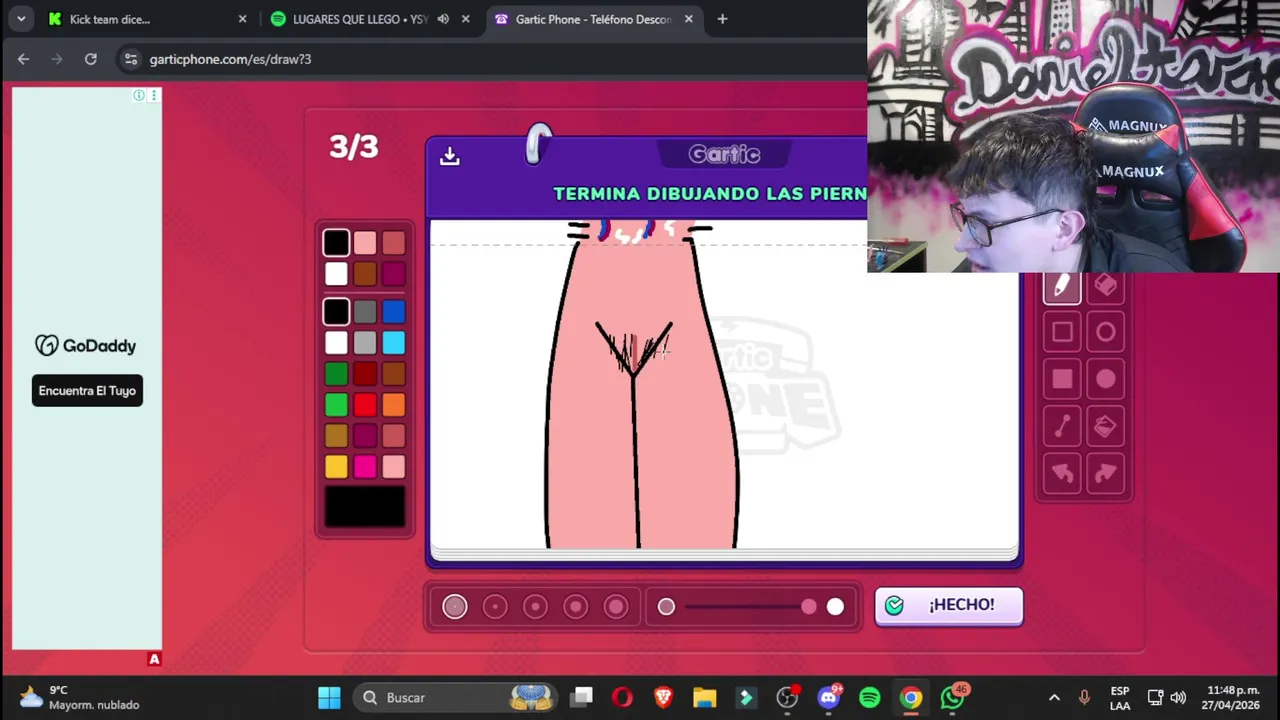Select the smallest brush size
This screenshot has width=1280, height=720.
[455, 606]
